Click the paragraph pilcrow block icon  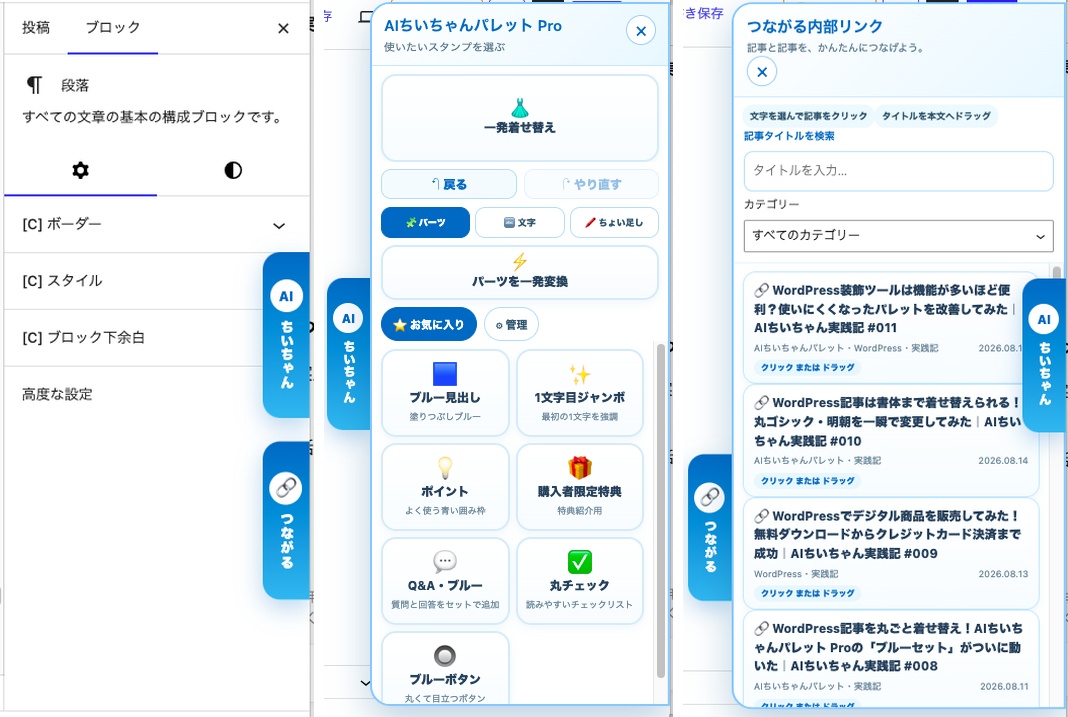pyautogui.click(x=34, y=84)
